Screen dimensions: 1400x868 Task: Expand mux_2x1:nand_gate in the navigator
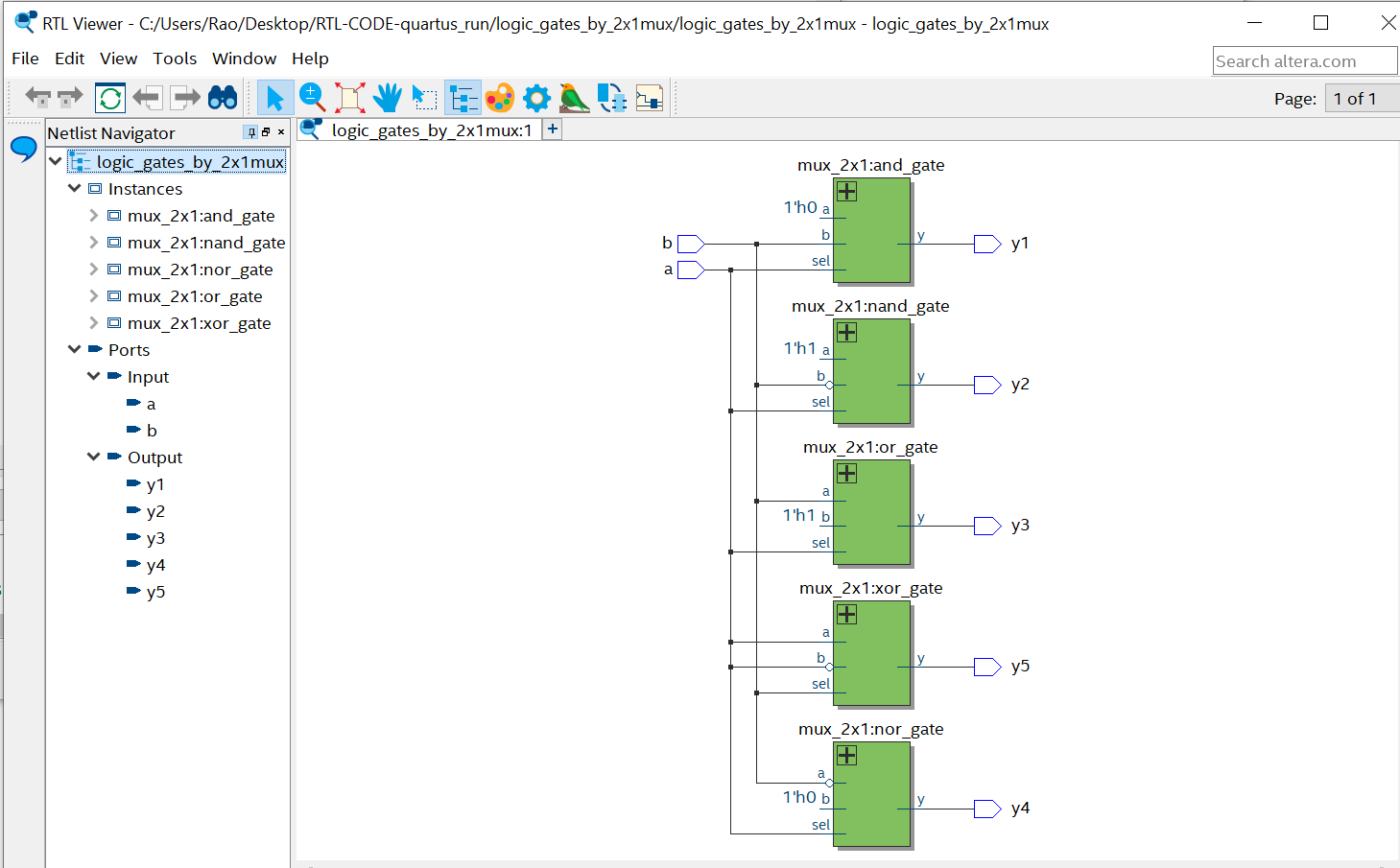coord(94,243)
